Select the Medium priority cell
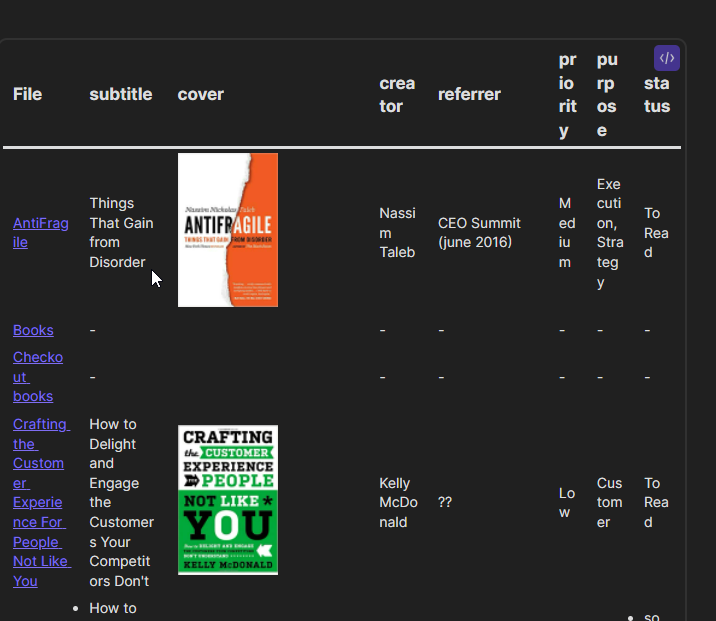Screen dimensions: 716x621 point(567,233)
